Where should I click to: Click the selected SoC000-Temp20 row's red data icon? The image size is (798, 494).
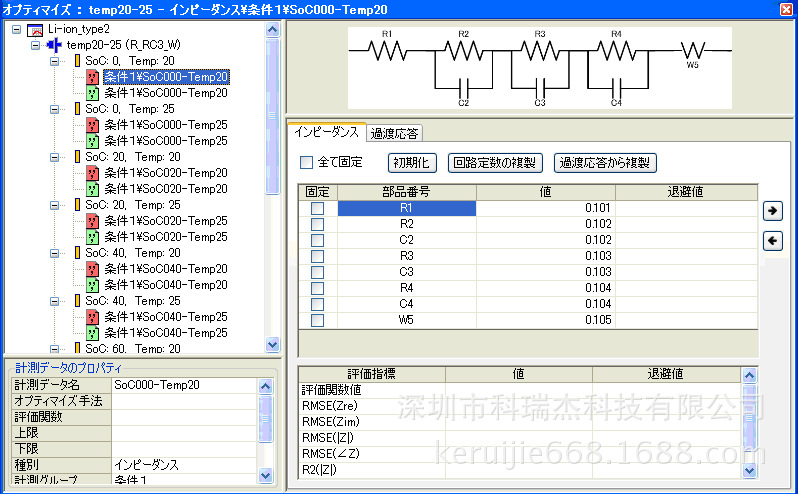(x=92, y=77)
